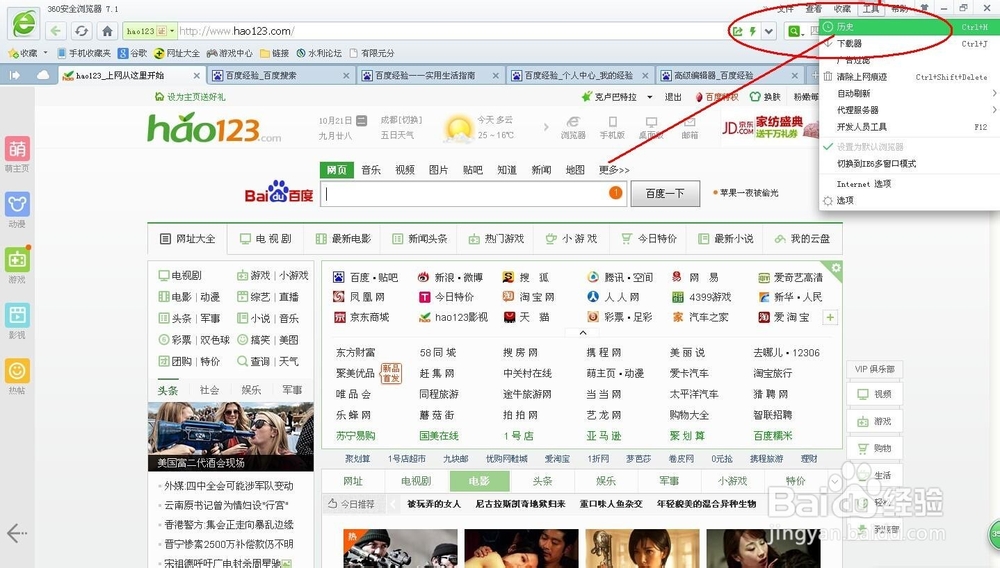1000x568 pixels.
Task: Switch to 头条 video section tab
Action: click(x=542, y=481)
